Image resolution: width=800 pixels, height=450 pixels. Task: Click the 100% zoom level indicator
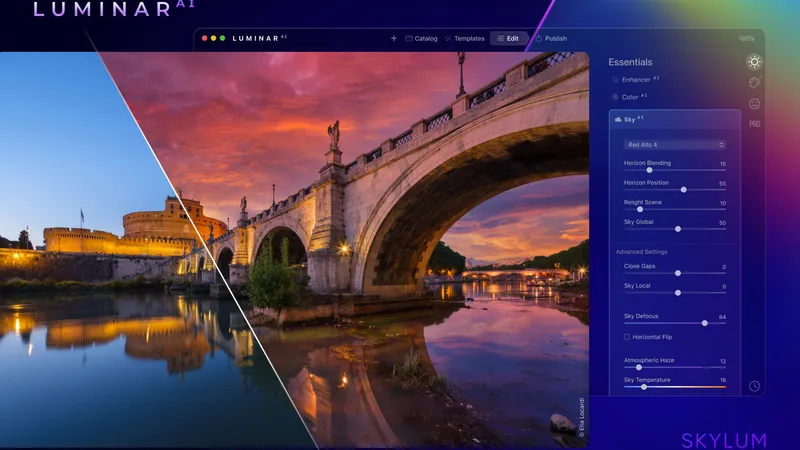tap(746, 38)
